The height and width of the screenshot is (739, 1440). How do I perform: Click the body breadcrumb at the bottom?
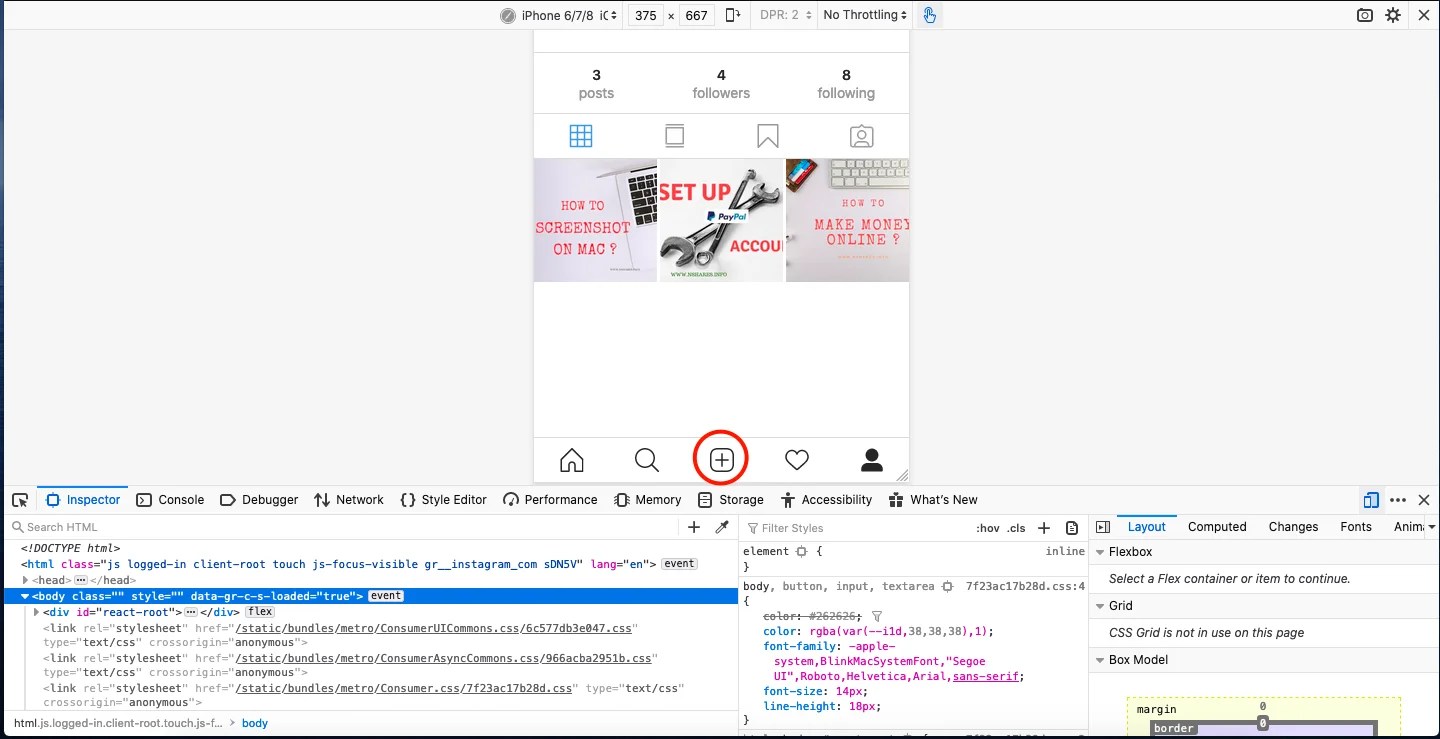(255, 722)
